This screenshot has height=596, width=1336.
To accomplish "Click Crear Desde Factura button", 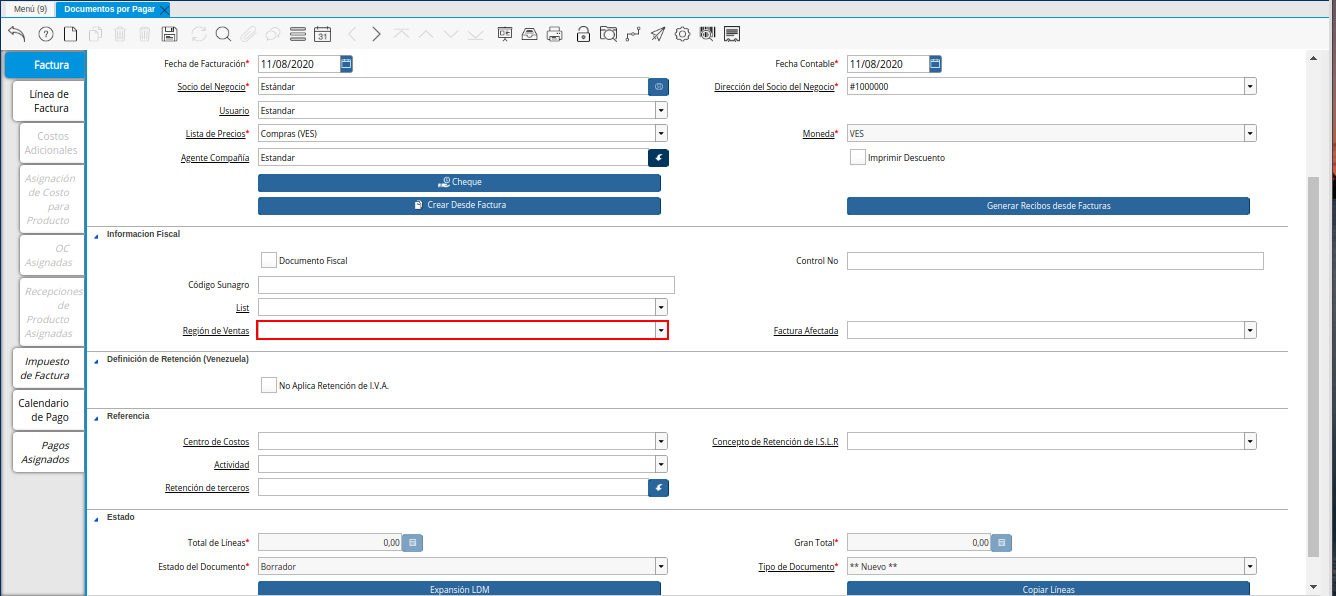I will [459, 206].
